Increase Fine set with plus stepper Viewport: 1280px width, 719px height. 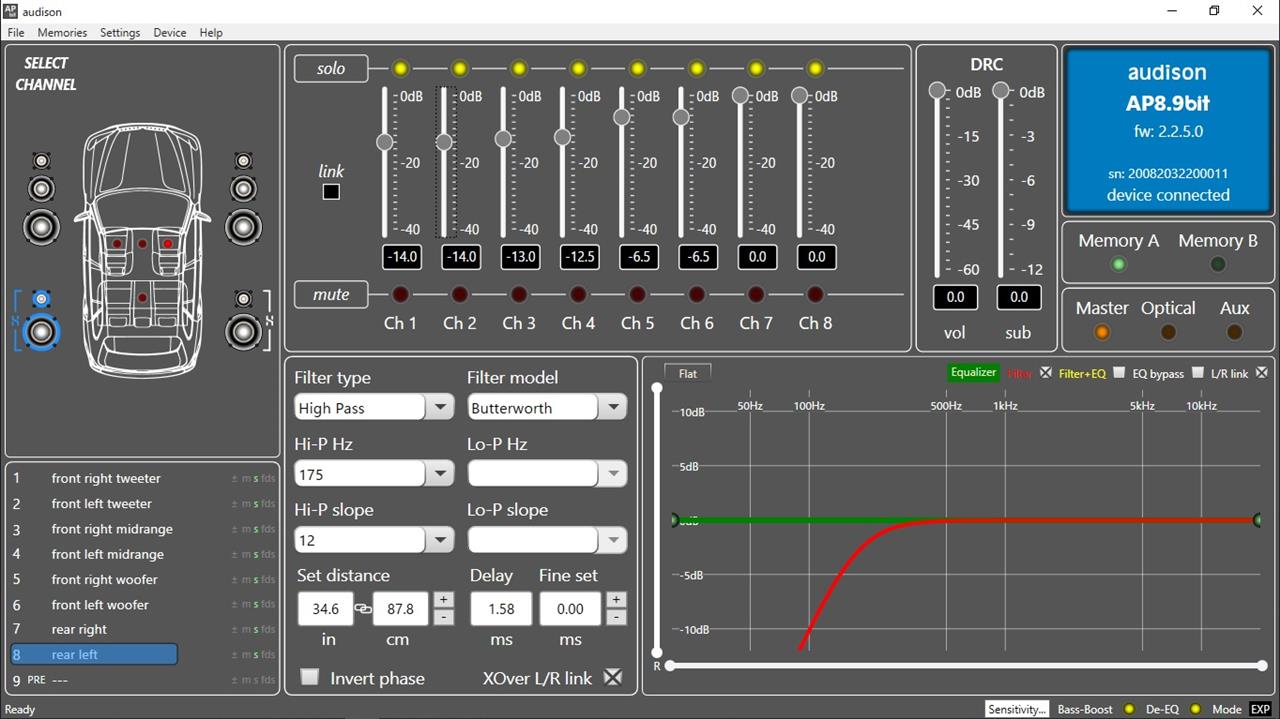coord(616,600)
